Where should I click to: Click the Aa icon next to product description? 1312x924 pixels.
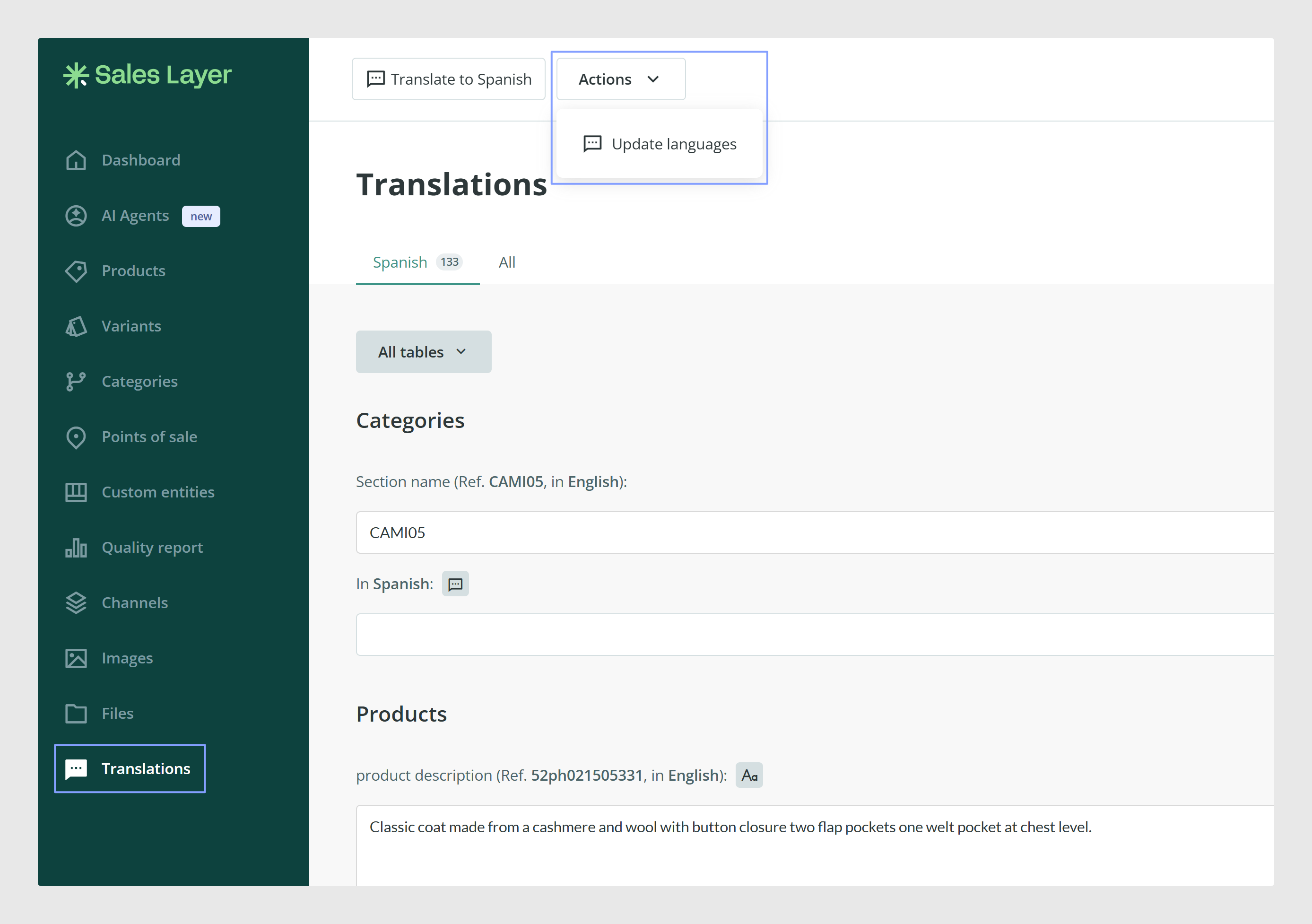click(749, 776)
